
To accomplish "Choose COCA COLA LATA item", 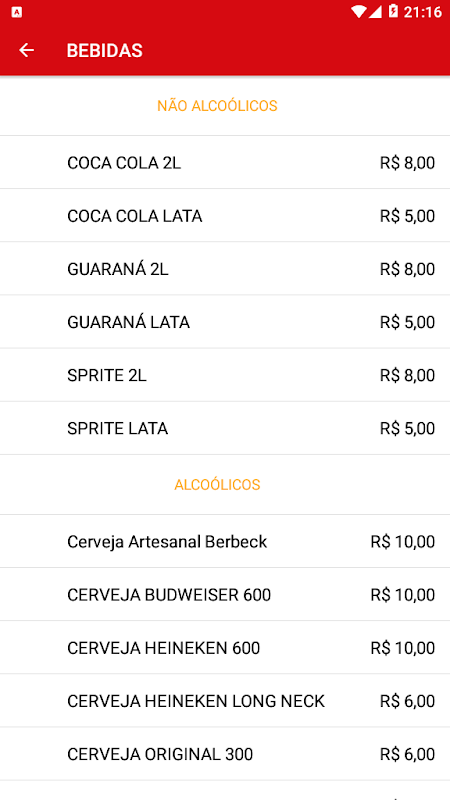I will [x=225, y=216].
